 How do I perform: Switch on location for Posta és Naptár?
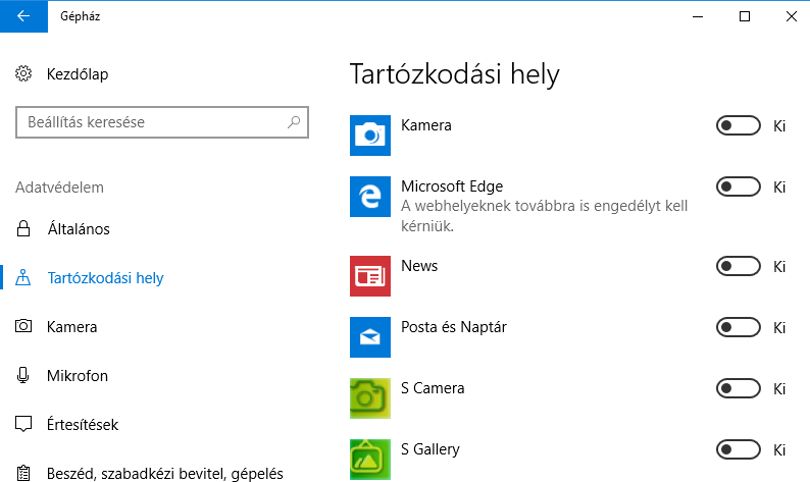(738, 327)
